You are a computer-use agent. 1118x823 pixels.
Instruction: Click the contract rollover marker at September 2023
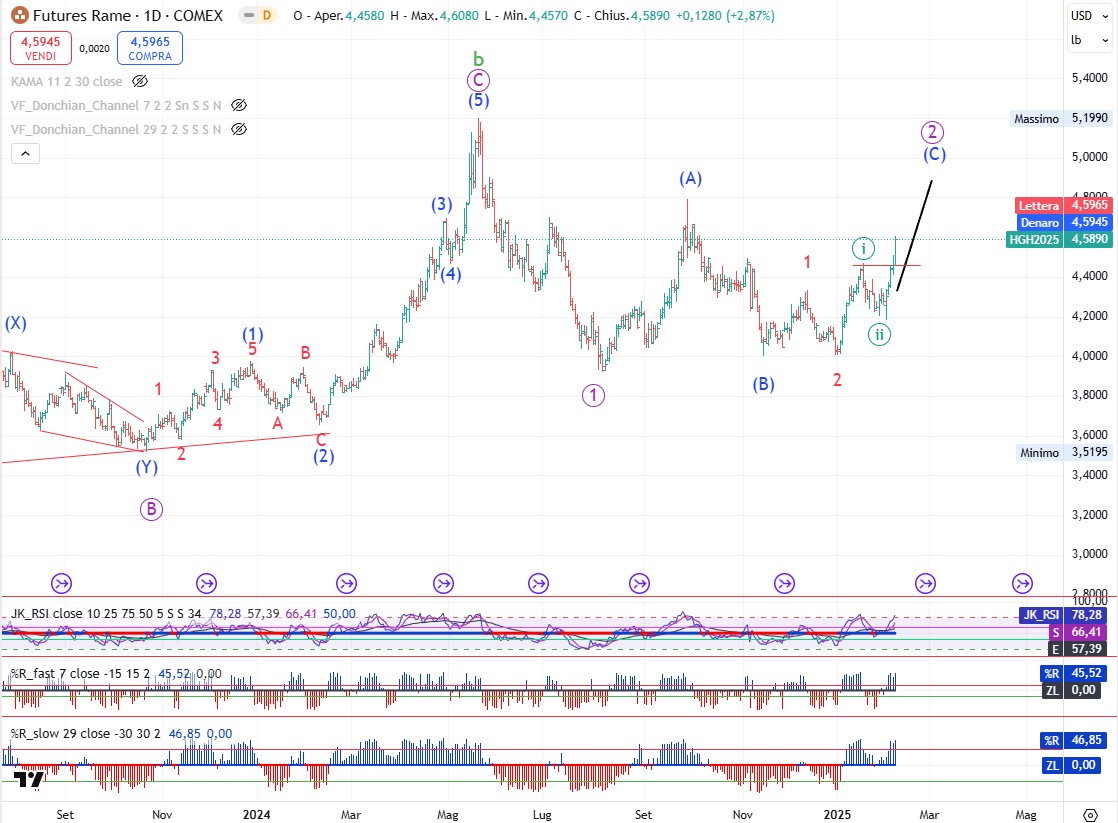(x=61, y=583)
